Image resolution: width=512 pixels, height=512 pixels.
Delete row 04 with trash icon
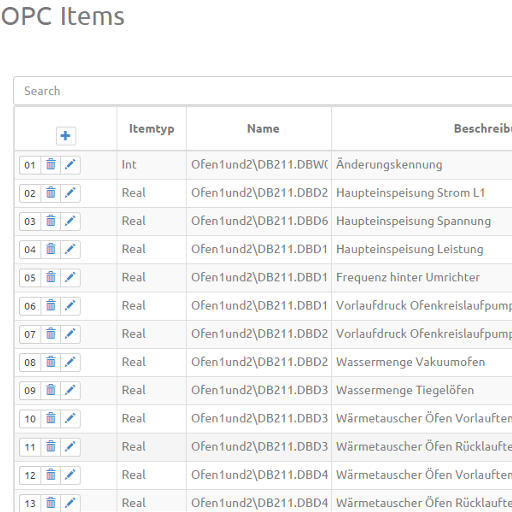(x=51, y=249)
